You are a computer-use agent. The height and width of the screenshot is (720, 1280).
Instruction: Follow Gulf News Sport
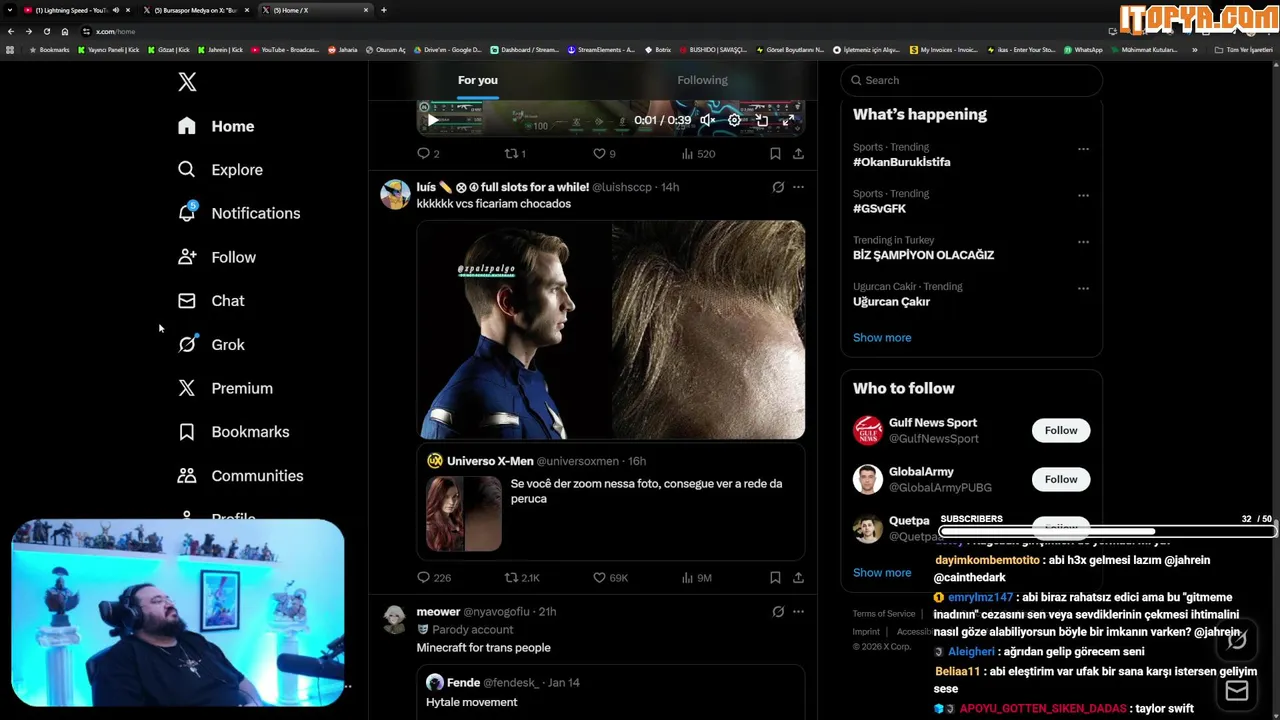pyautogui.click(x=1061, y=431)
